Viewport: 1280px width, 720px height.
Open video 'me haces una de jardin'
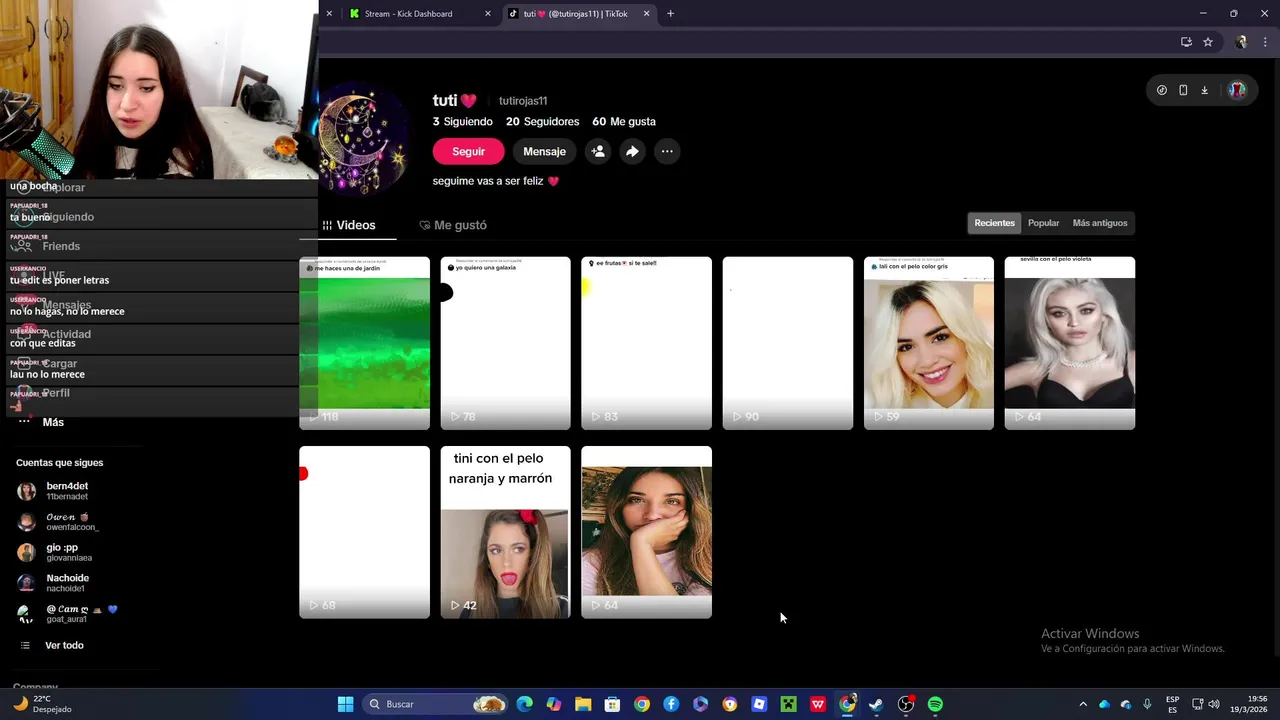(x=364, y=343)
